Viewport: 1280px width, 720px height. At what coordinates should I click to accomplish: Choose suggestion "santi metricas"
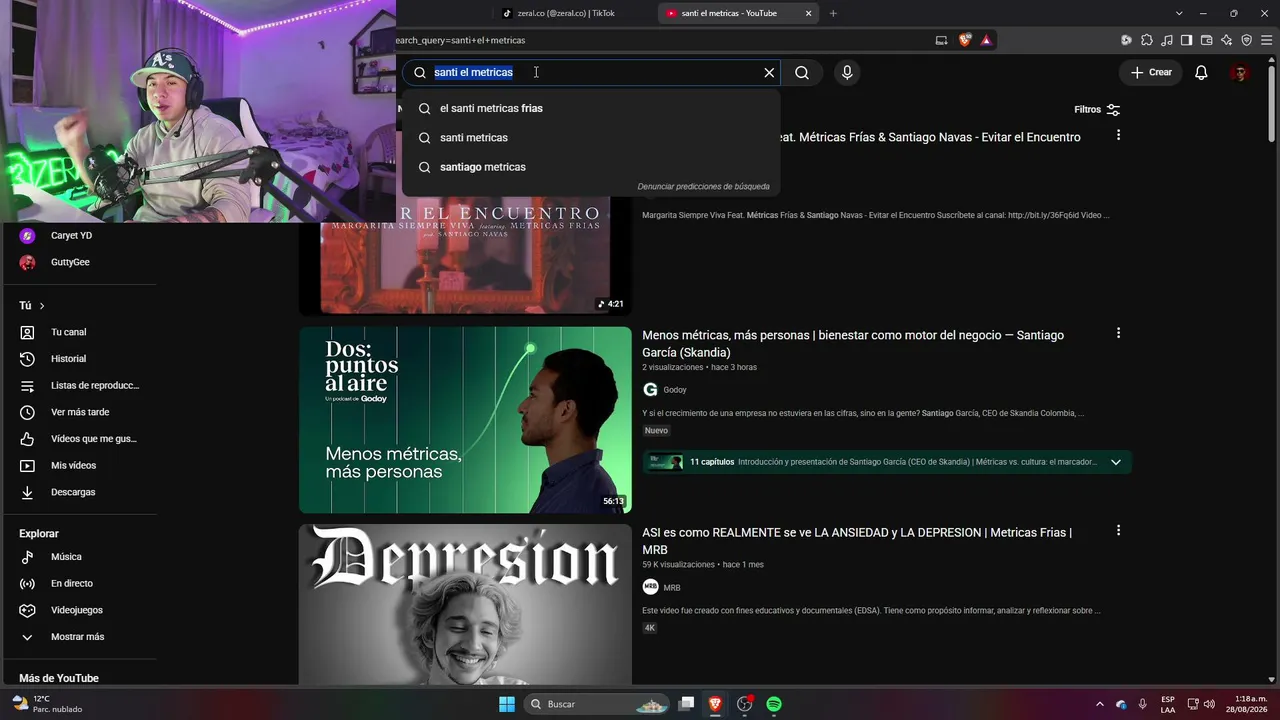[591, 137]
